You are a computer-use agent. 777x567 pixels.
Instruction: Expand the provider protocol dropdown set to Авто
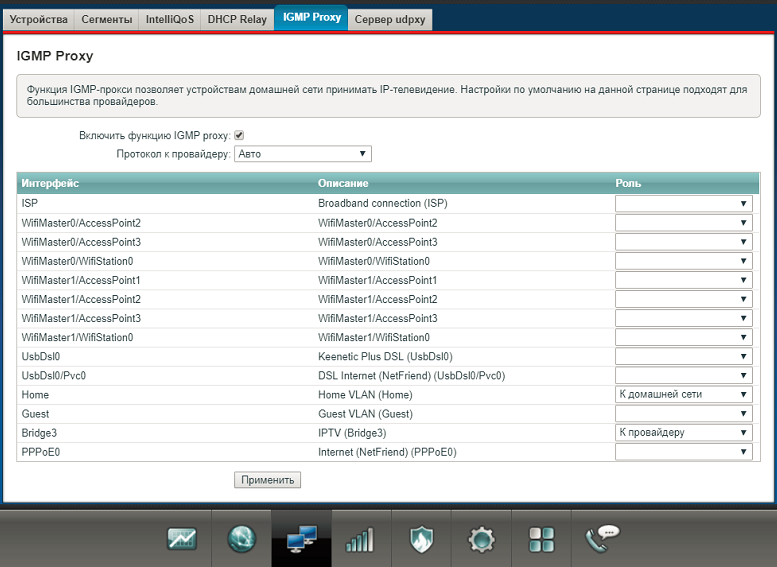pyautogui.click(x=302, y=154)
